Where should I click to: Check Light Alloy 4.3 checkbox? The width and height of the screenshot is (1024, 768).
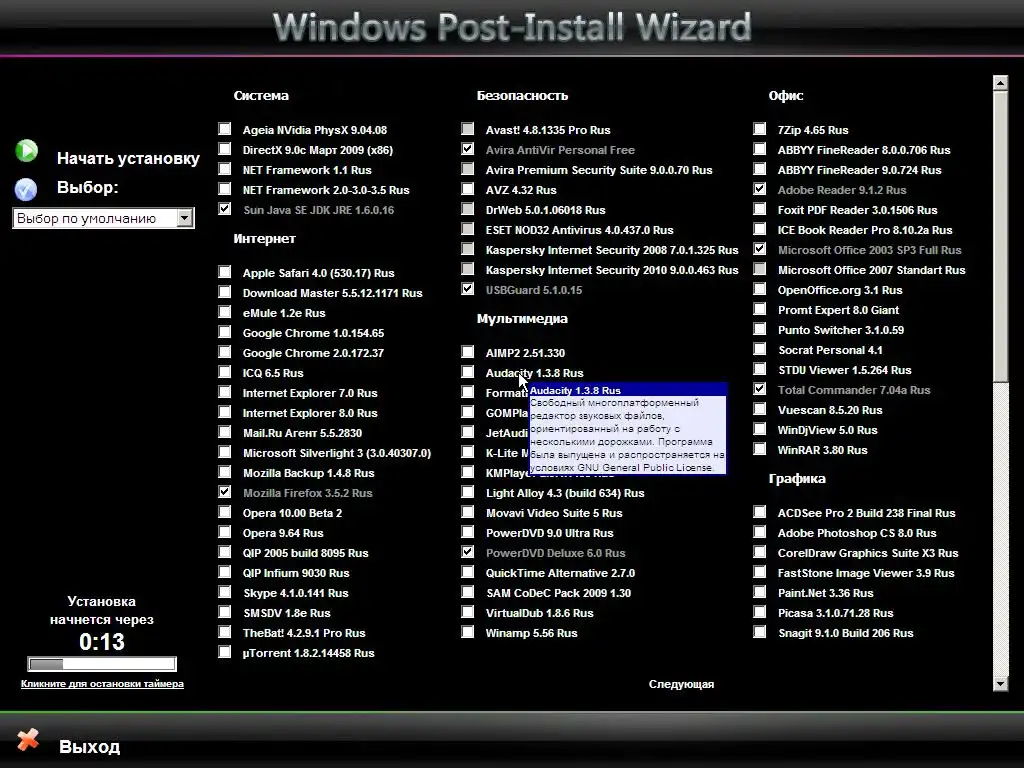coord(468,492)
